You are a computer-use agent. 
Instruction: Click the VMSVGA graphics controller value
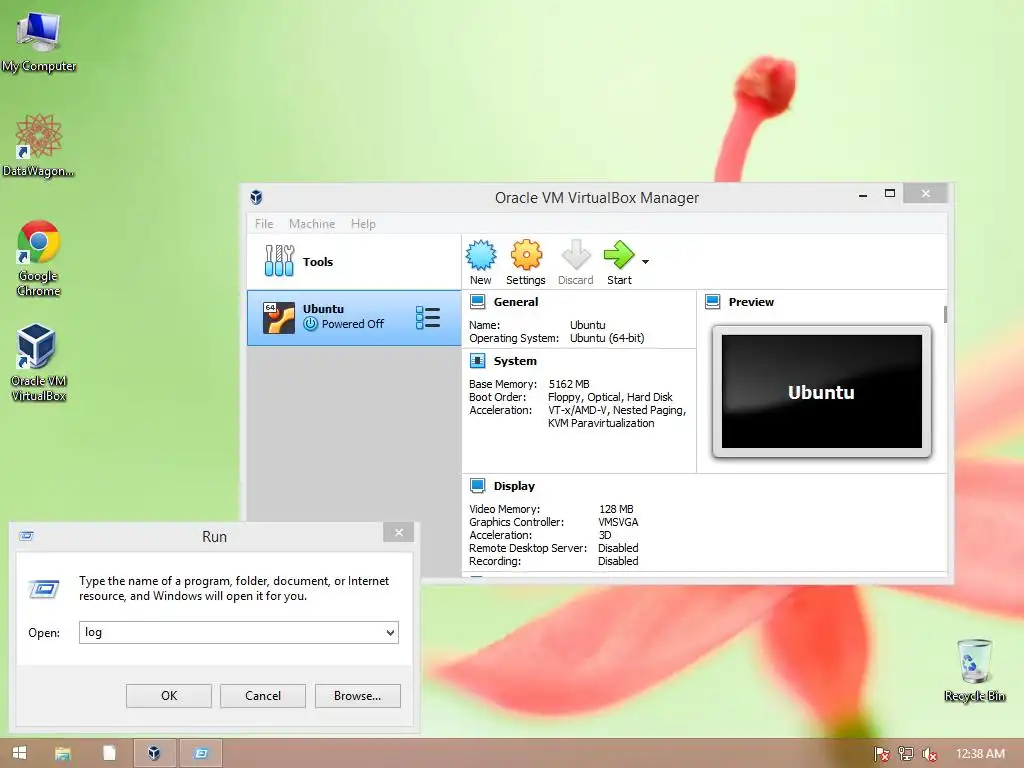coord(618,522)
